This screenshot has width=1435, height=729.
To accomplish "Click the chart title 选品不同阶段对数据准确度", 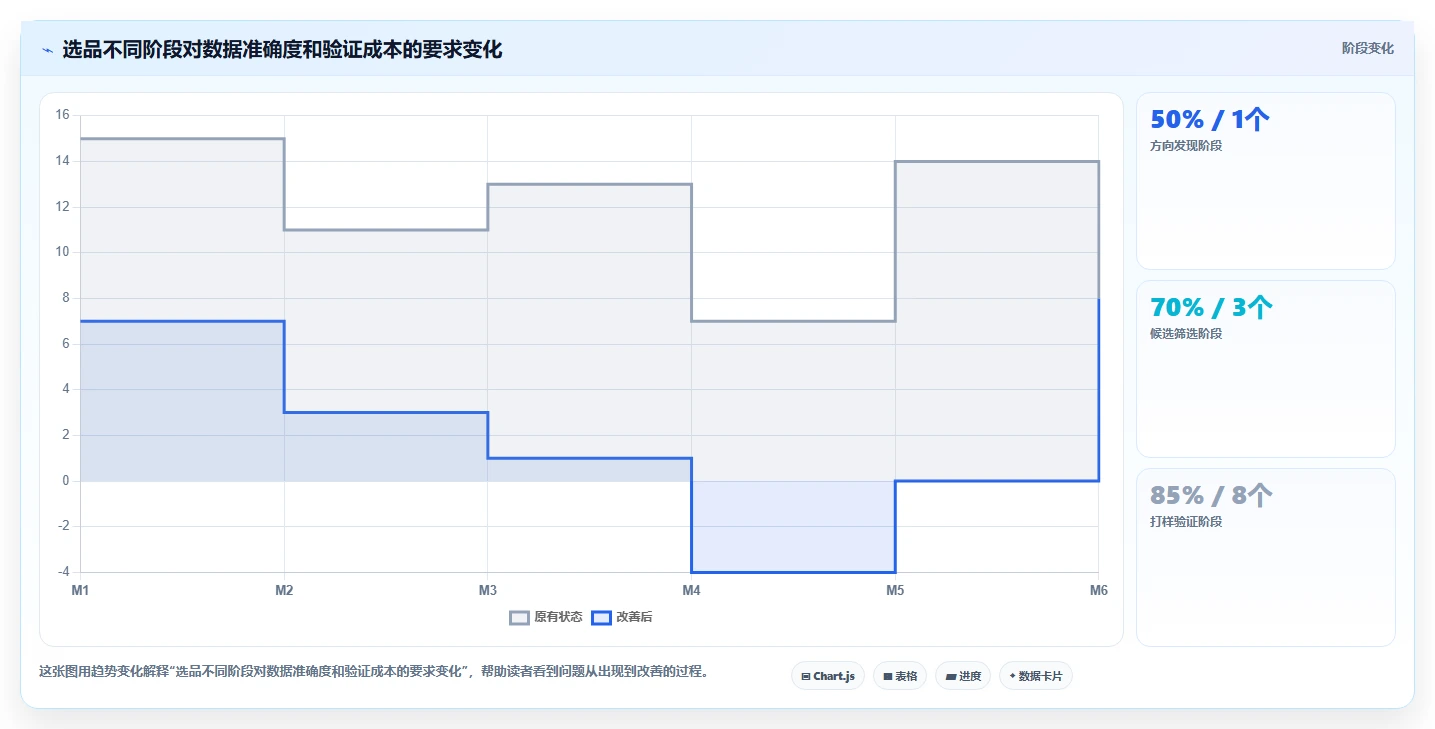I will [x=282, y=49].
